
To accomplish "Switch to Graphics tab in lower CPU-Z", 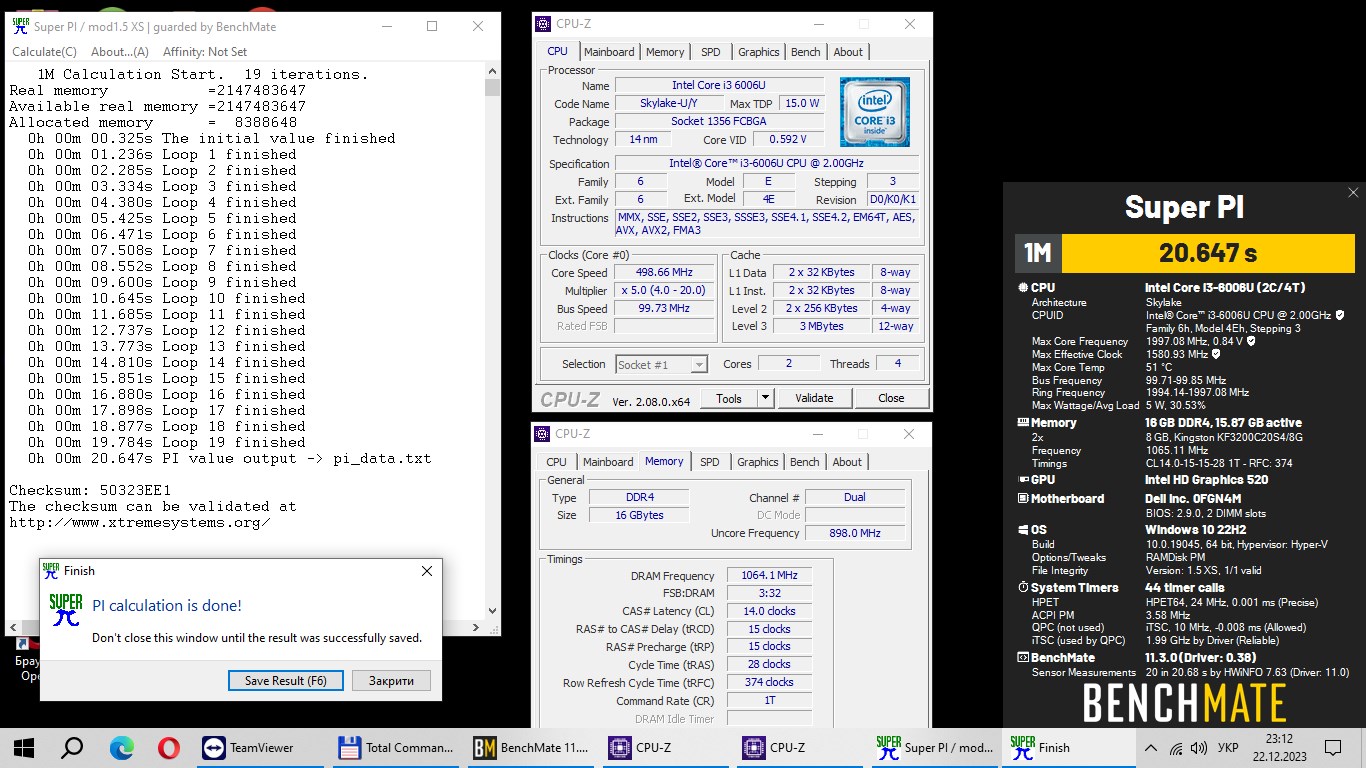I will (757, 462).
